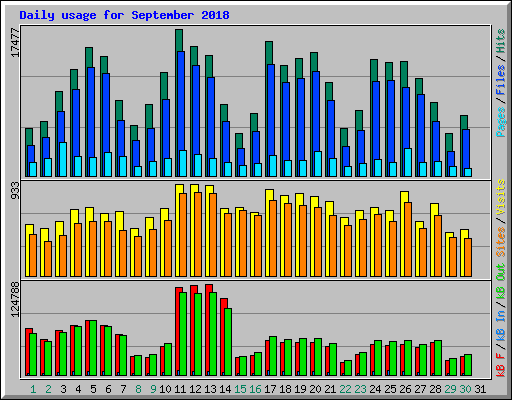Click day 8 on the x-axis

pyautogui.click(x=138, y=389)
